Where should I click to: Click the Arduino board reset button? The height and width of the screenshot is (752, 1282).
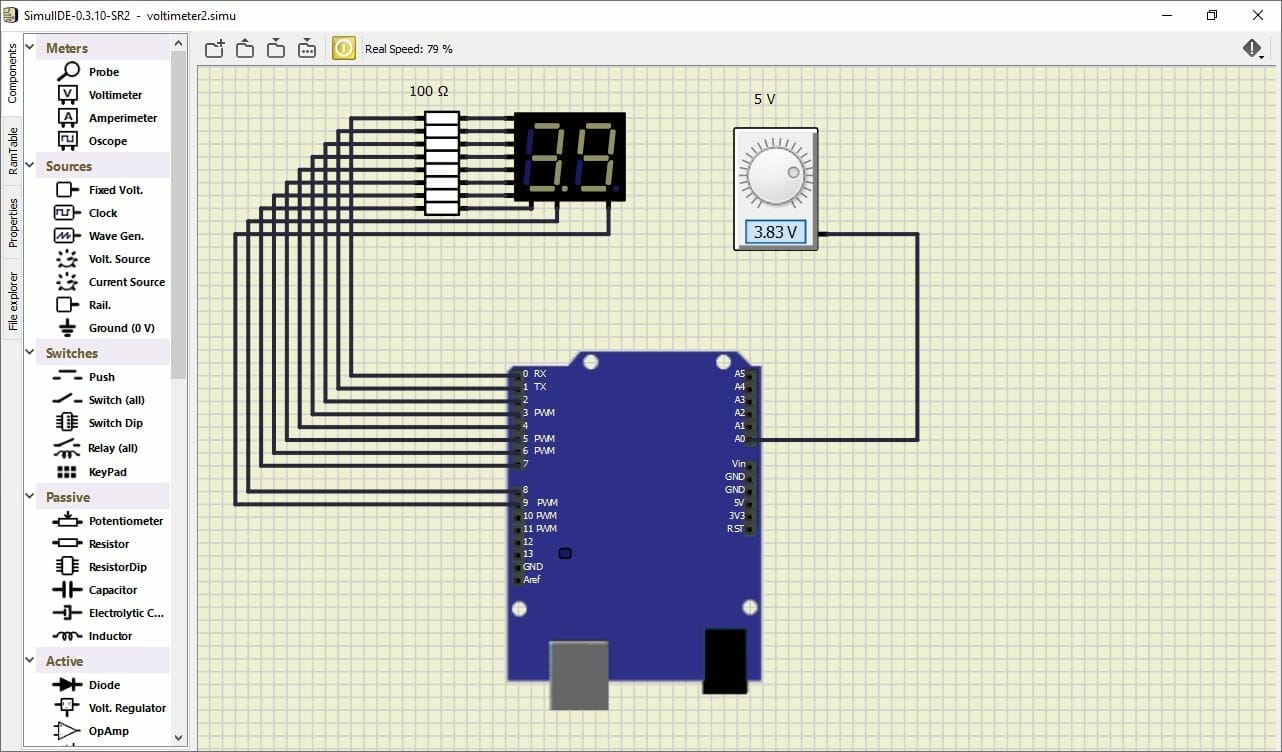565,553
